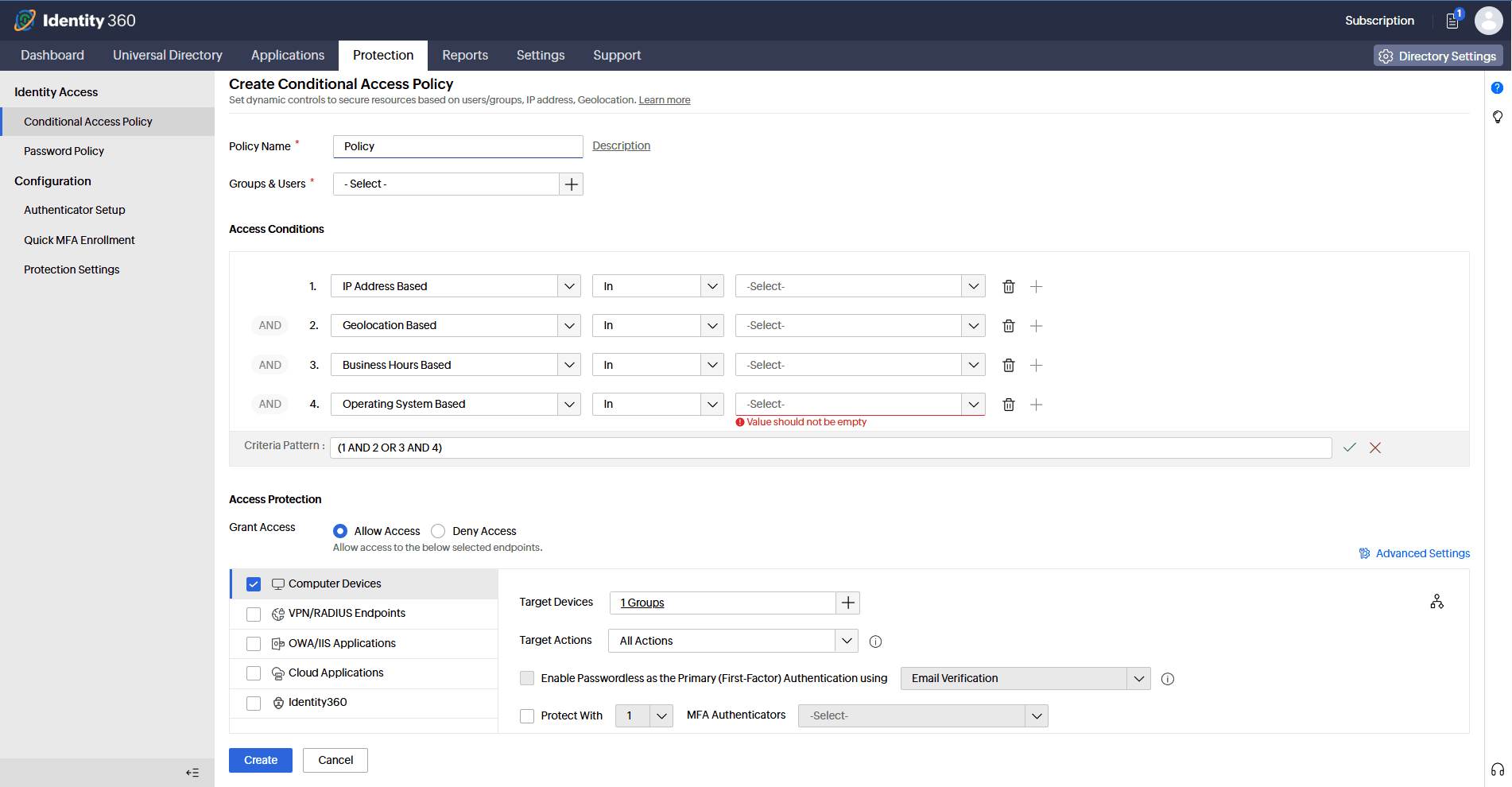Open the Settings tab
The height and width of the screenshot is (787, 1512).
coord(541,55)
